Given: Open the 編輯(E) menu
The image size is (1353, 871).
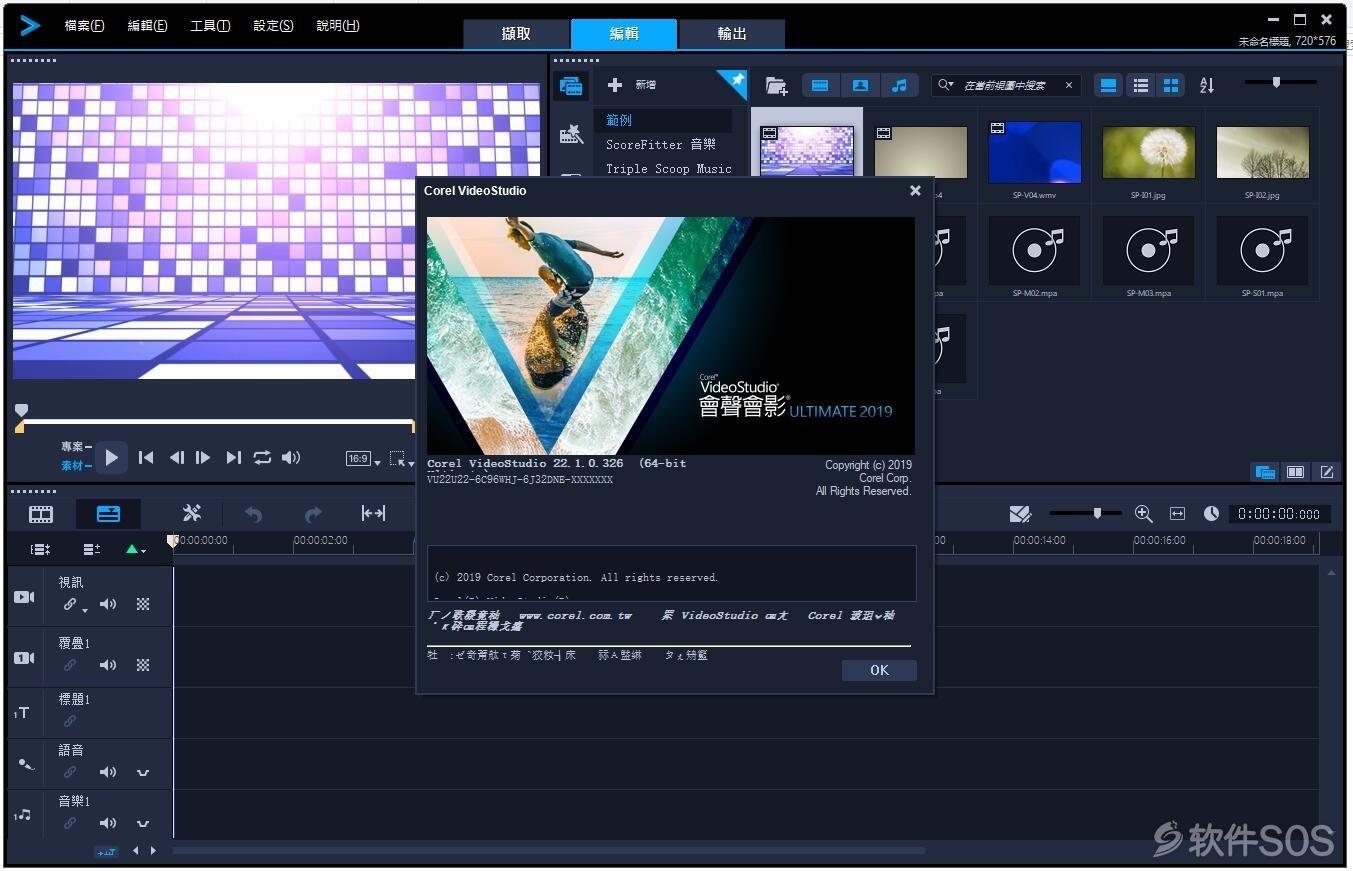Looking at the screenshot, I should click(x=147, y=26).
